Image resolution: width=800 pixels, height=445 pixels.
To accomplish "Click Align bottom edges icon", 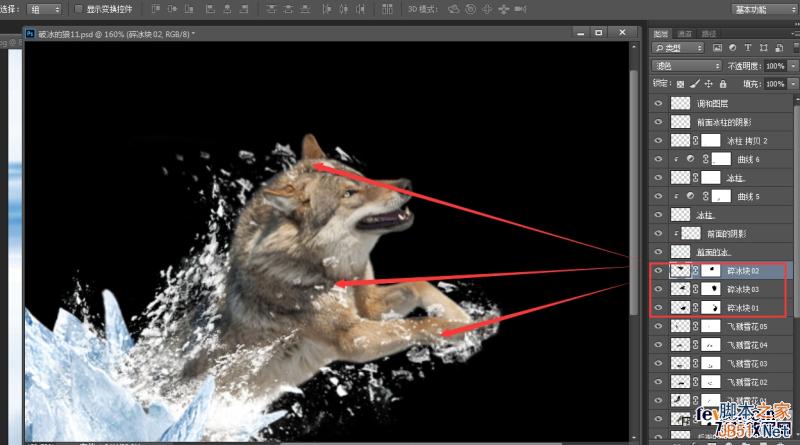I will point(189,9).
